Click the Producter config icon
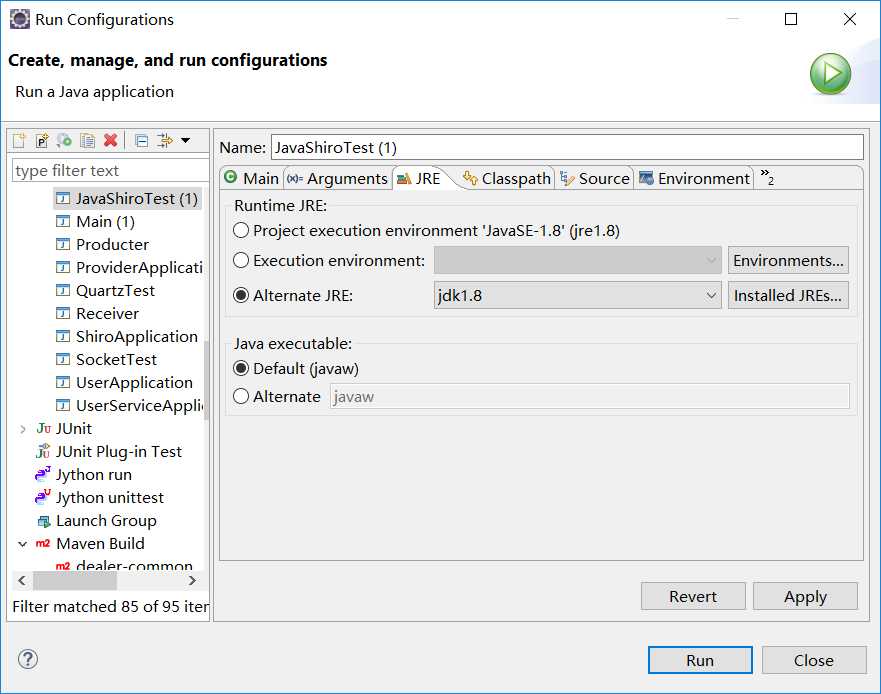 pos(63,244)
